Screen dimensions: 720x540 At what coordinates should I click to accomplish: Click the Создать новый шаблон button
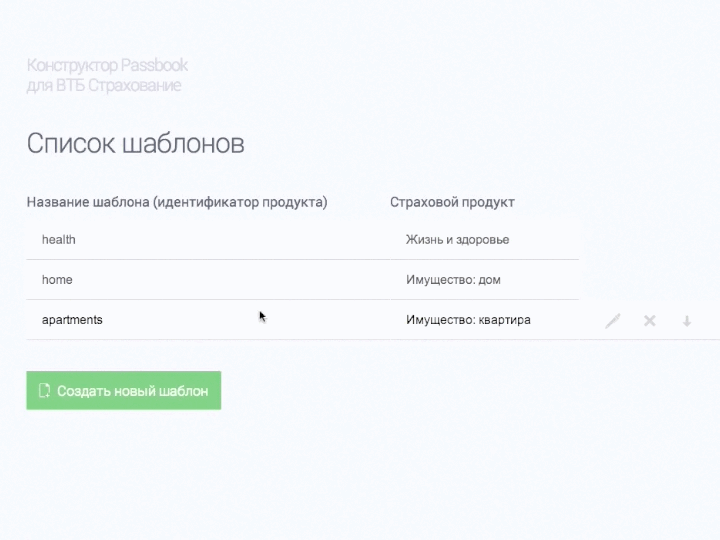tap(124, 390)
